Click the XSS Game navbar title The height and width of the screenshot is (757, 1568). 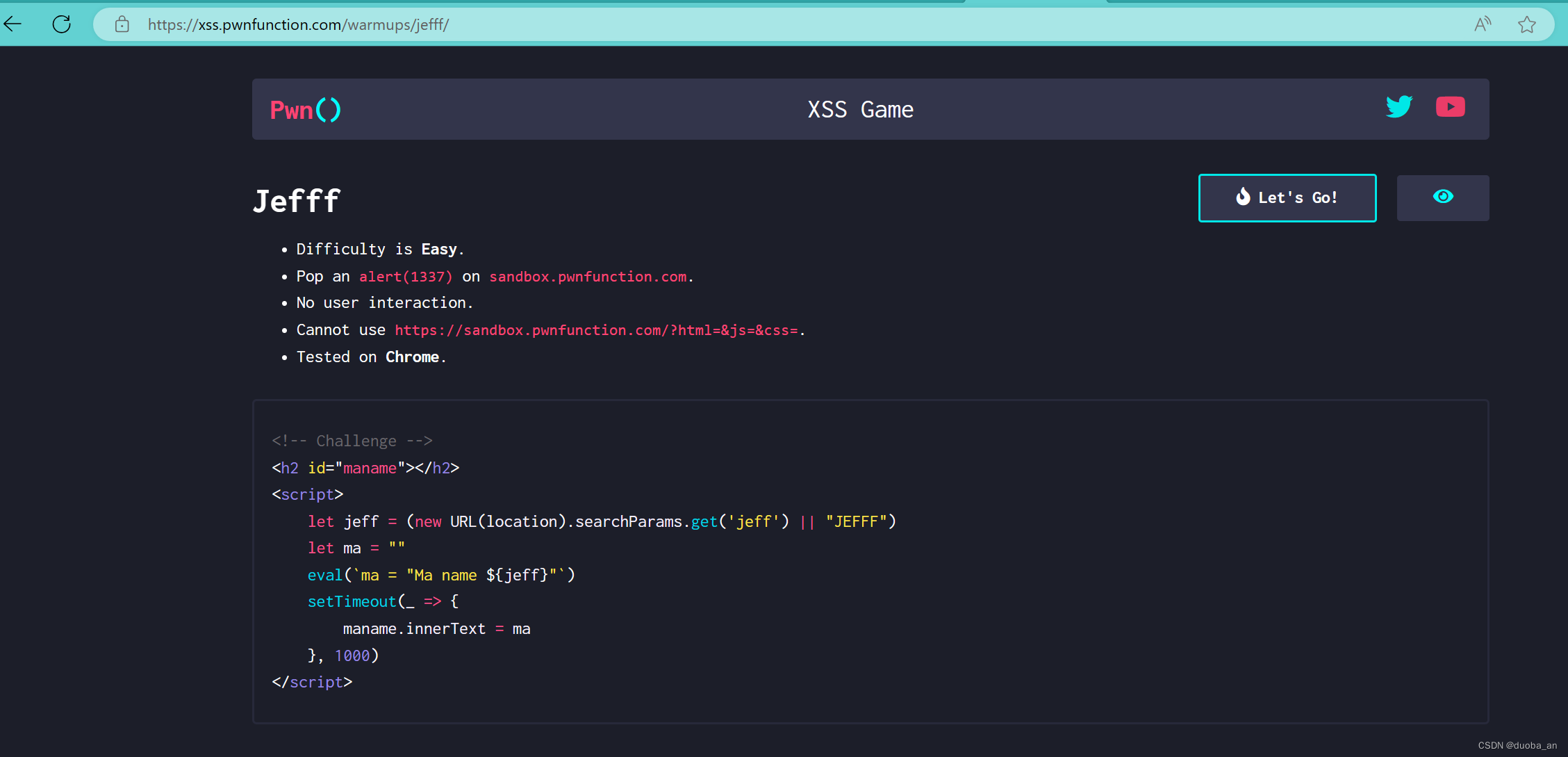point(860,109)
